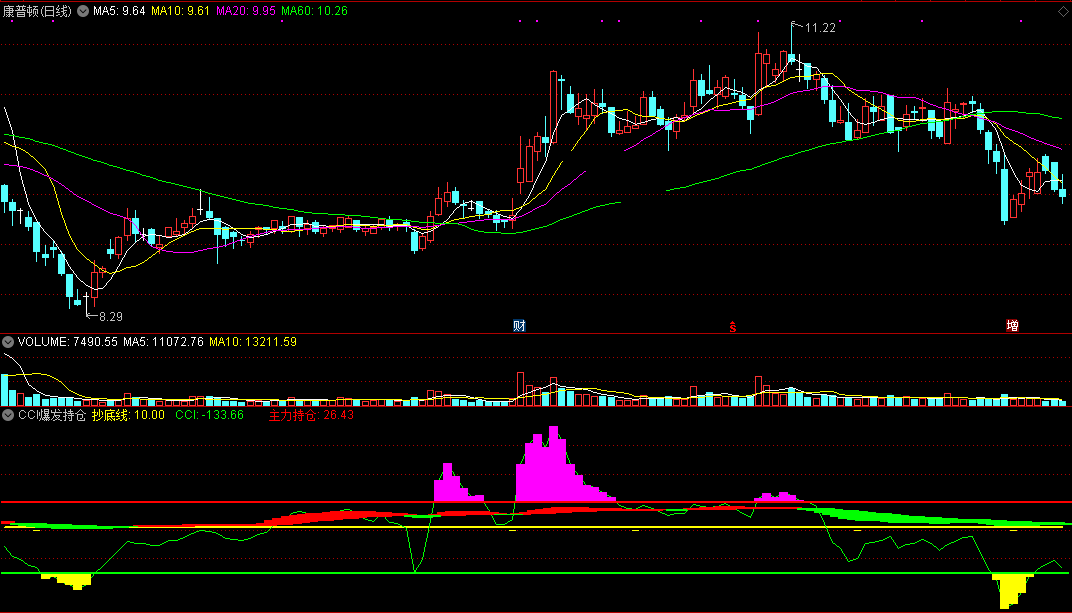
Task: Open the dropdown next to 康普顿(日线)
Action: click(83, 11)
